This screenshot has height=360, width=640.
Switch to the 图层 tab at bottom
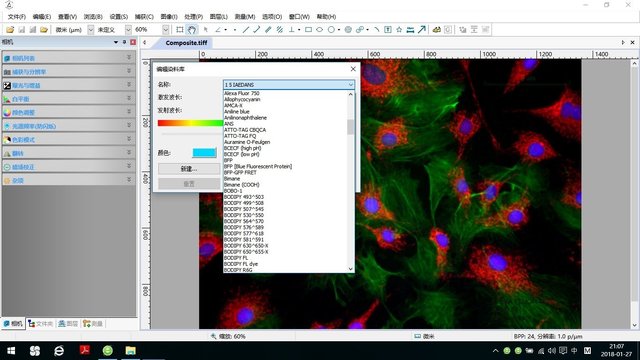[68, 324]
